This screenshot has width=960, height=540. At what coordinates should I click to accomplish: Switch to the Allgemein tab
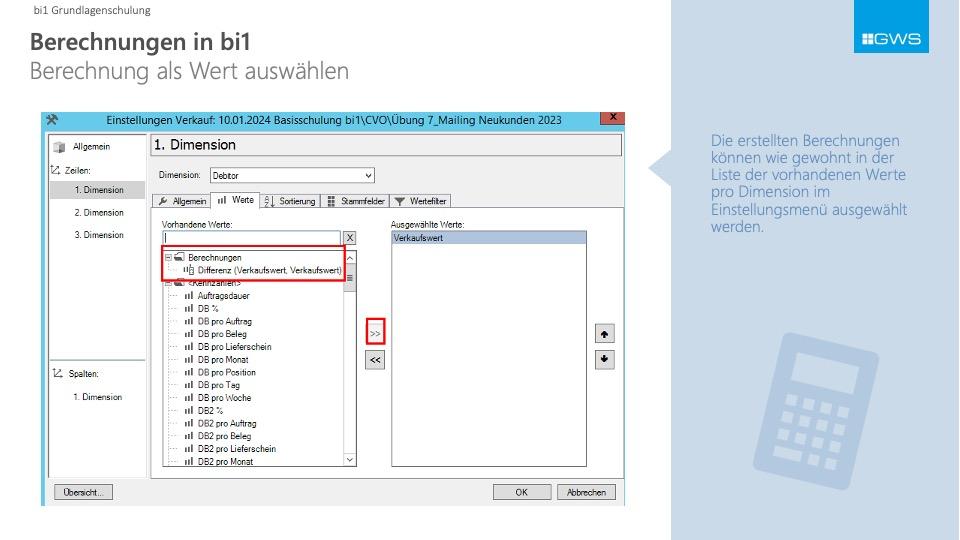182,201
